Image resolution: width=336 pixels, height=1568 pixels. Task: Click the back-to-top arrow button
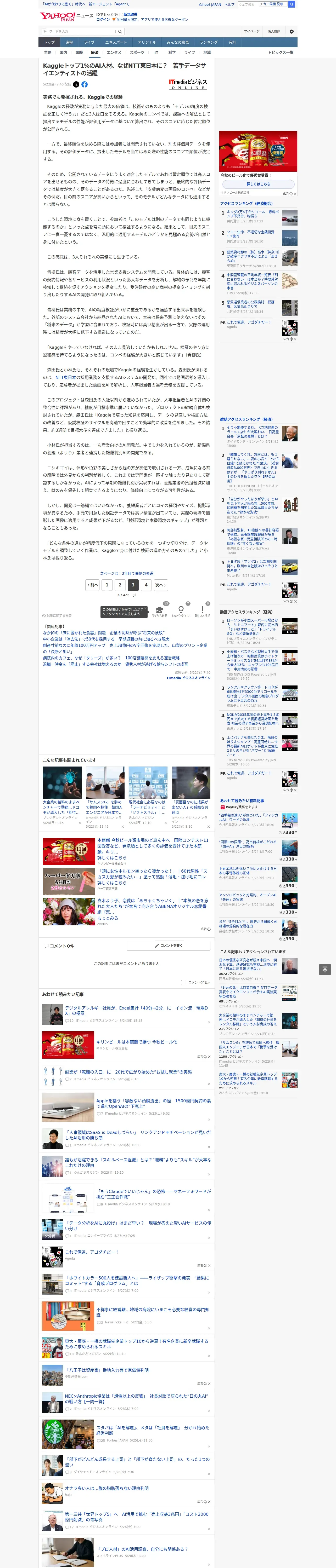tap(325, 970)
